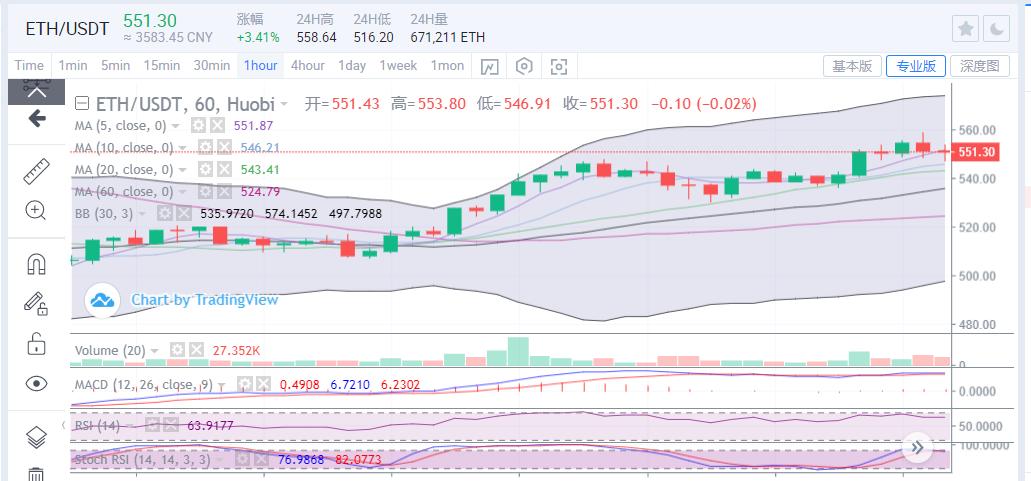The height and width of the screenshot is (481, 1031).
Task: Toggle the lock all drawings padlock
Action: click(36, 344)
